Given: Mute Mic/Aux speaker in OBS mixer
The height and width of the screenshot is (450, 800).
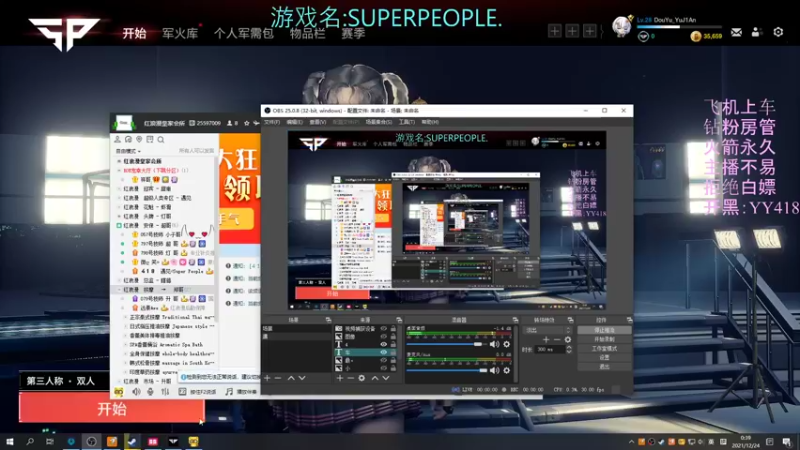Looking at the screenshot, I should 494,370.
